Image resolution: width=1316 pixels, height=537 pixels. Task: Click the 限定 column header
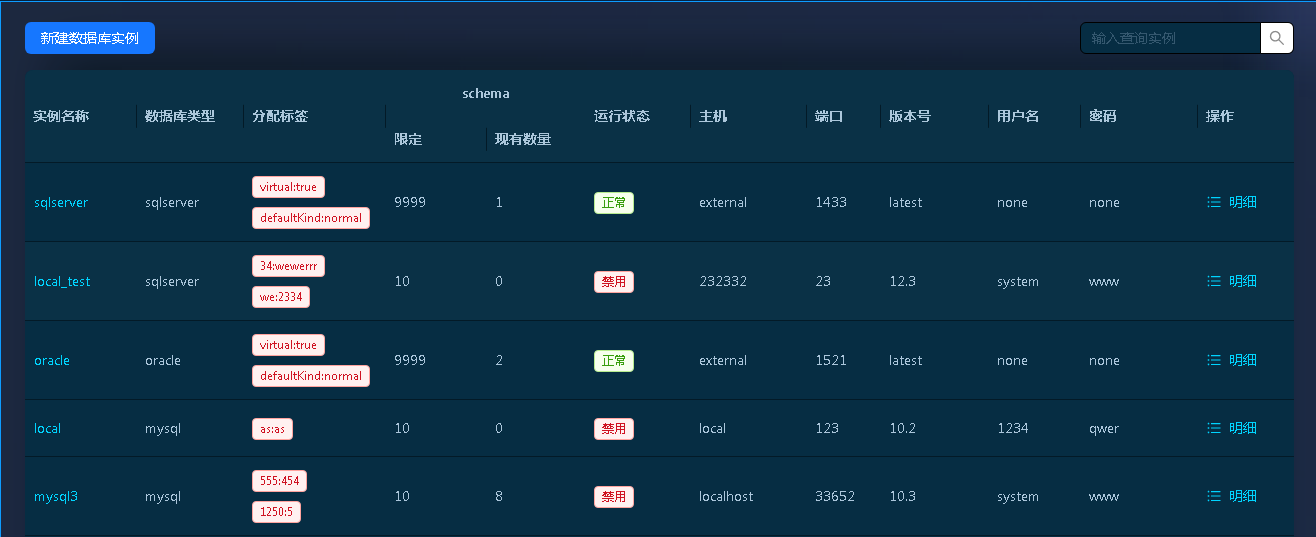click(408, 139)
